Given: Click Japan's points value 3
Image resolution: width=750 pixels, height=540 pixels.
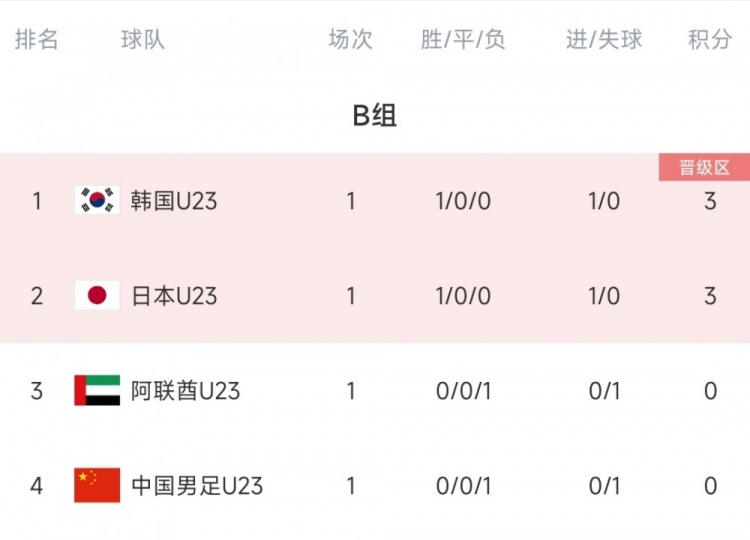Looking at the screenshot, I should click(x=710, y=296).
